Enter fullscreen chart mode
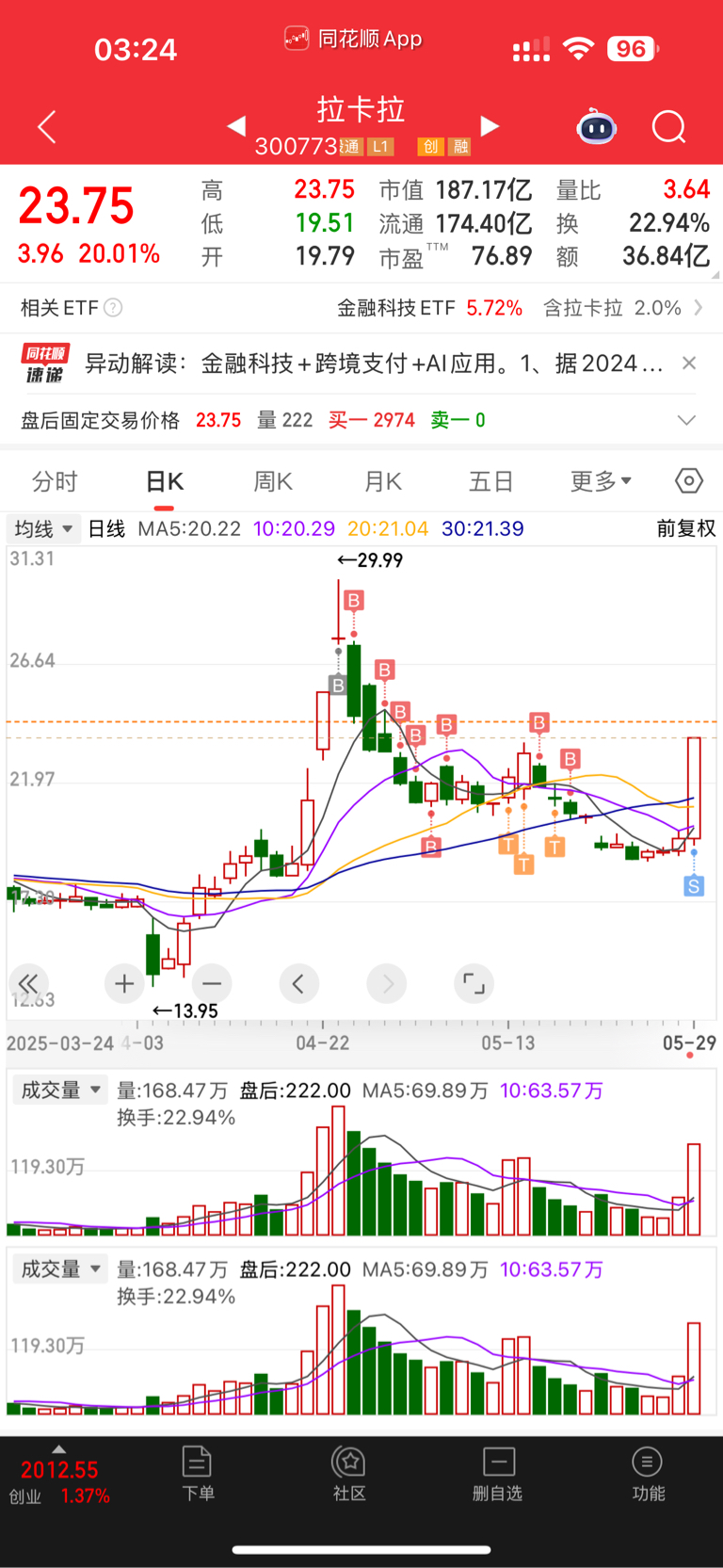This screenshot has width=723, height=1568. pos(474,984)
